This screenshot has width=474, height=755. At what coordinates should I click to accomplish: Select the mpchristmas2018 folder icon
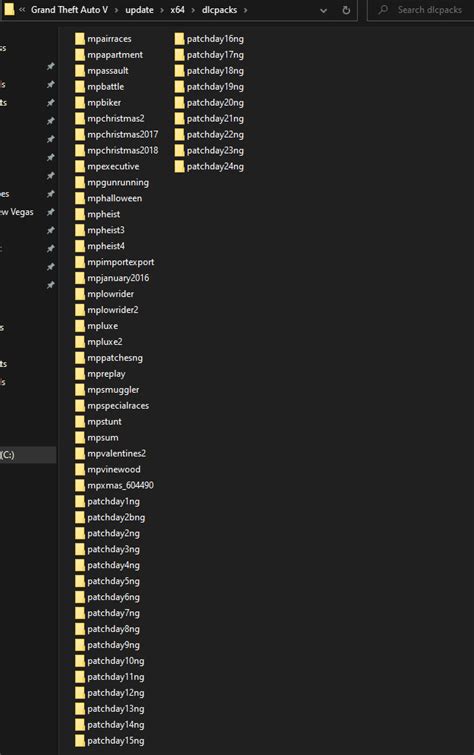click(x=80, y=150)
